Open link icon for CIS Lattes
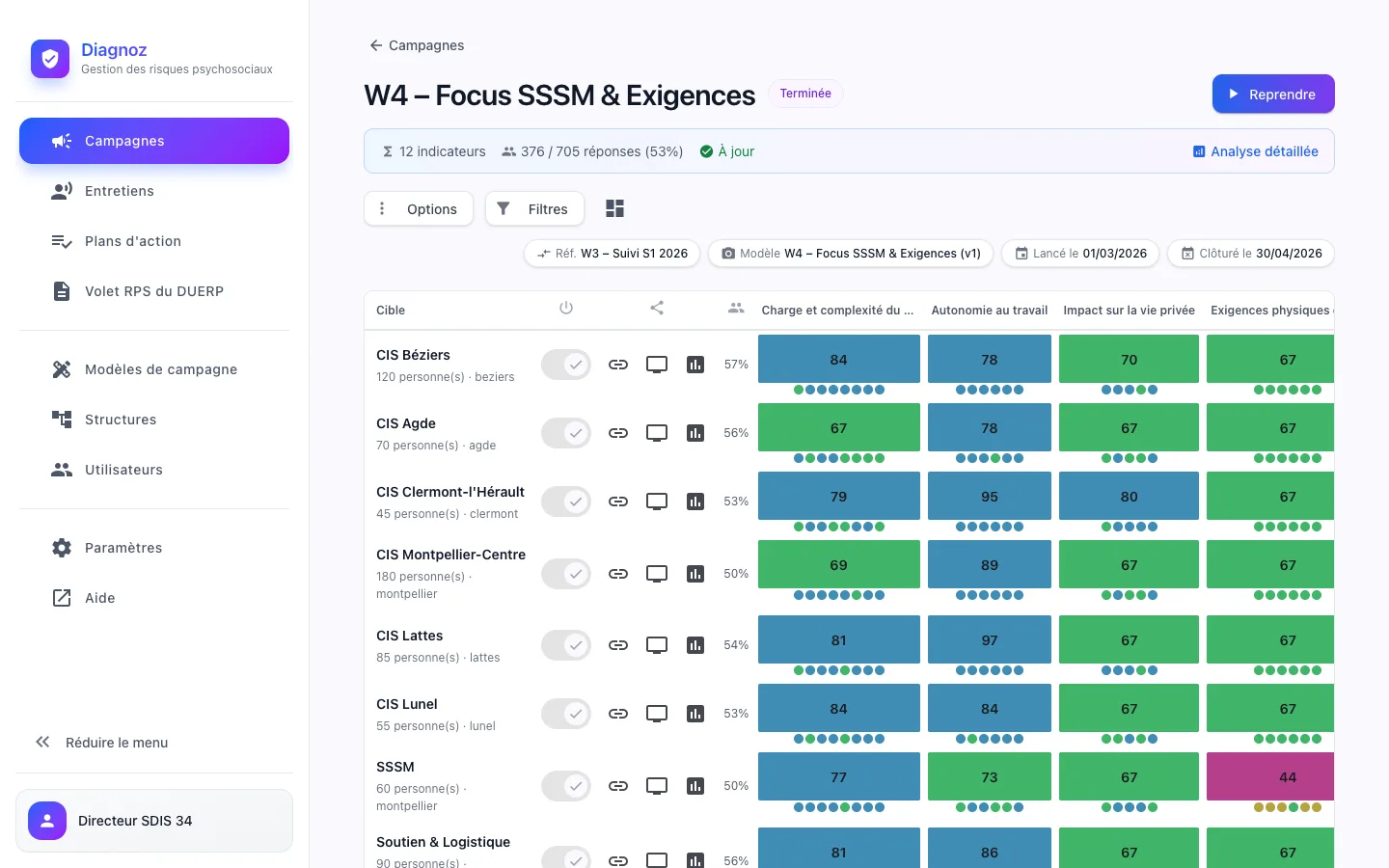Image resolution: width=1389 pixels, height=868 pixels. pyautogui.click(x=618, y=645)
